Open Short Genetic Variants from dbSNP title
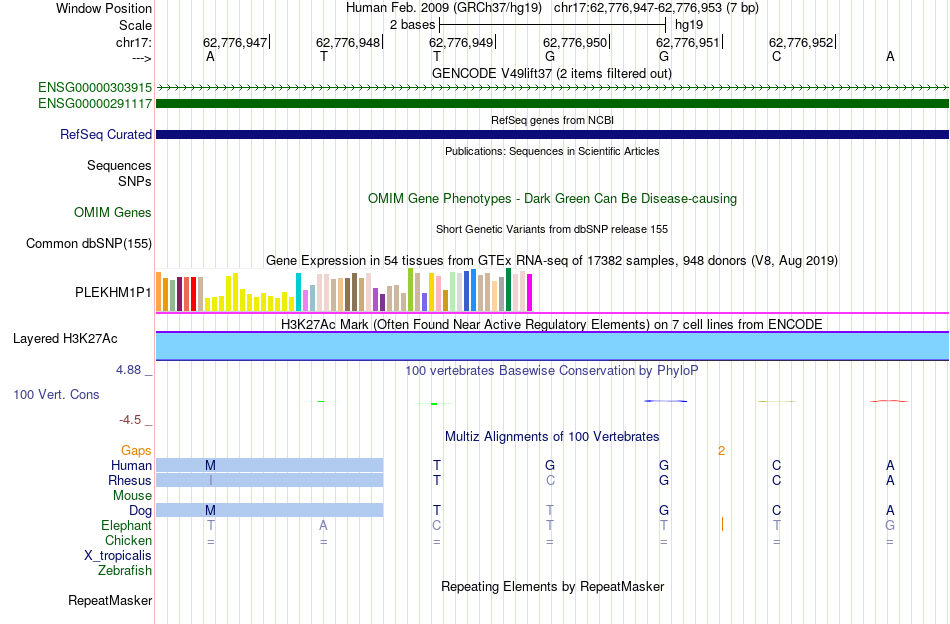The width and height of the screenshot is (950, 624). (x=552, y=229)
